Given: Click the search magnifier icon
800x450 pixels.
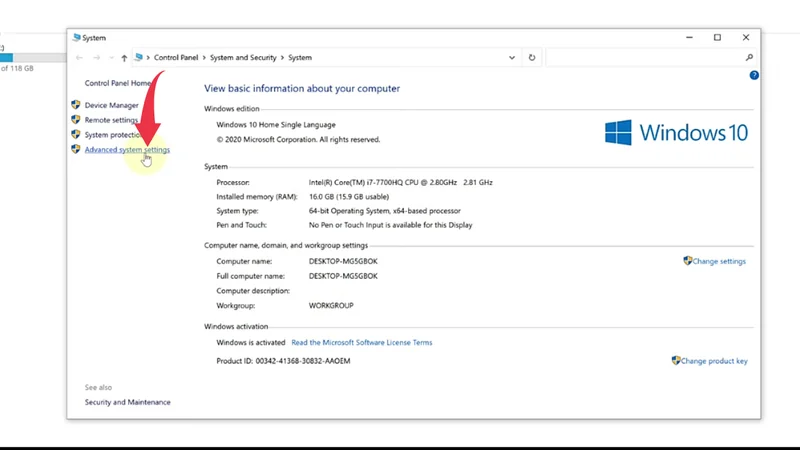Looking at the screenshot, I should pyautogui.click(x=749, y=58).
